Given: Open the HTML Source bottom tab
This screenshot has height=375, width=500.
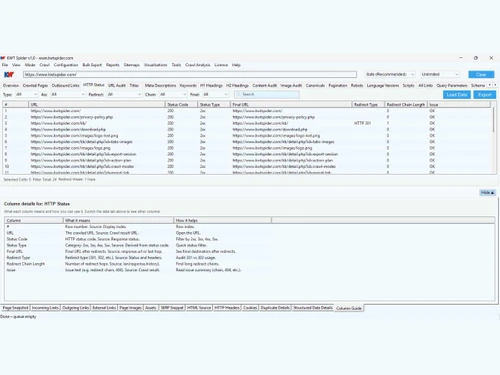Looking at the screenshot, I should point(199,308).
